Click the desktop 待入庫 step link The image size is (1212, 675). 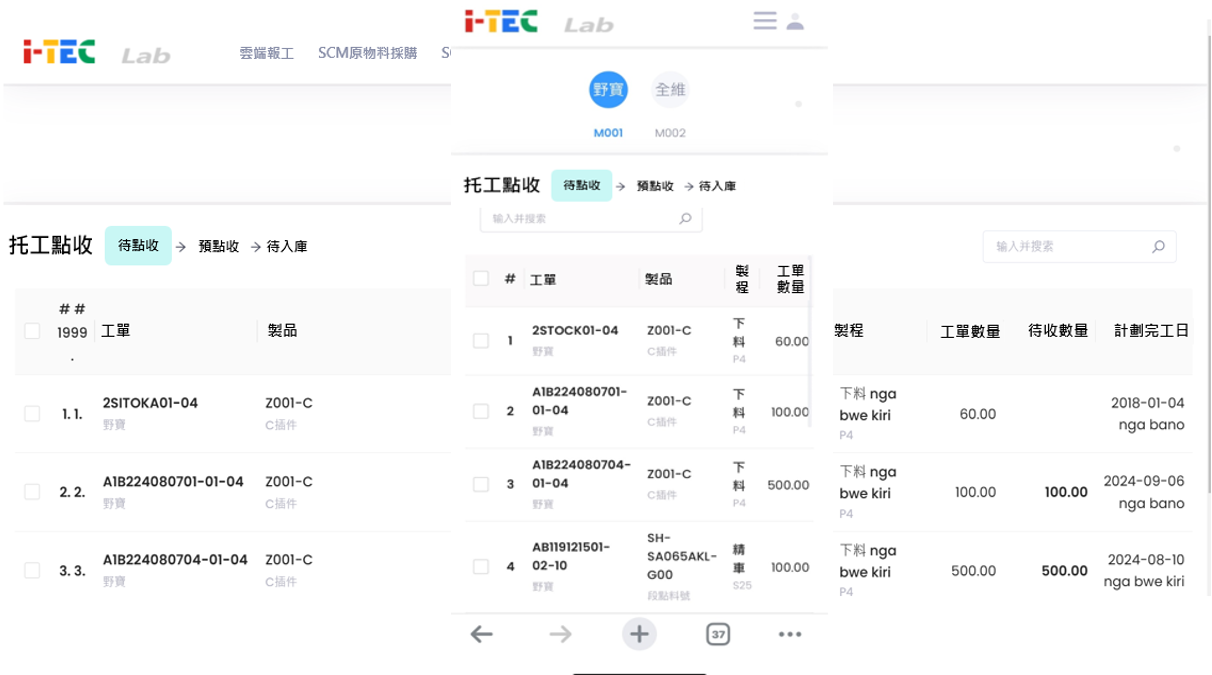click(x=287, y=246)
